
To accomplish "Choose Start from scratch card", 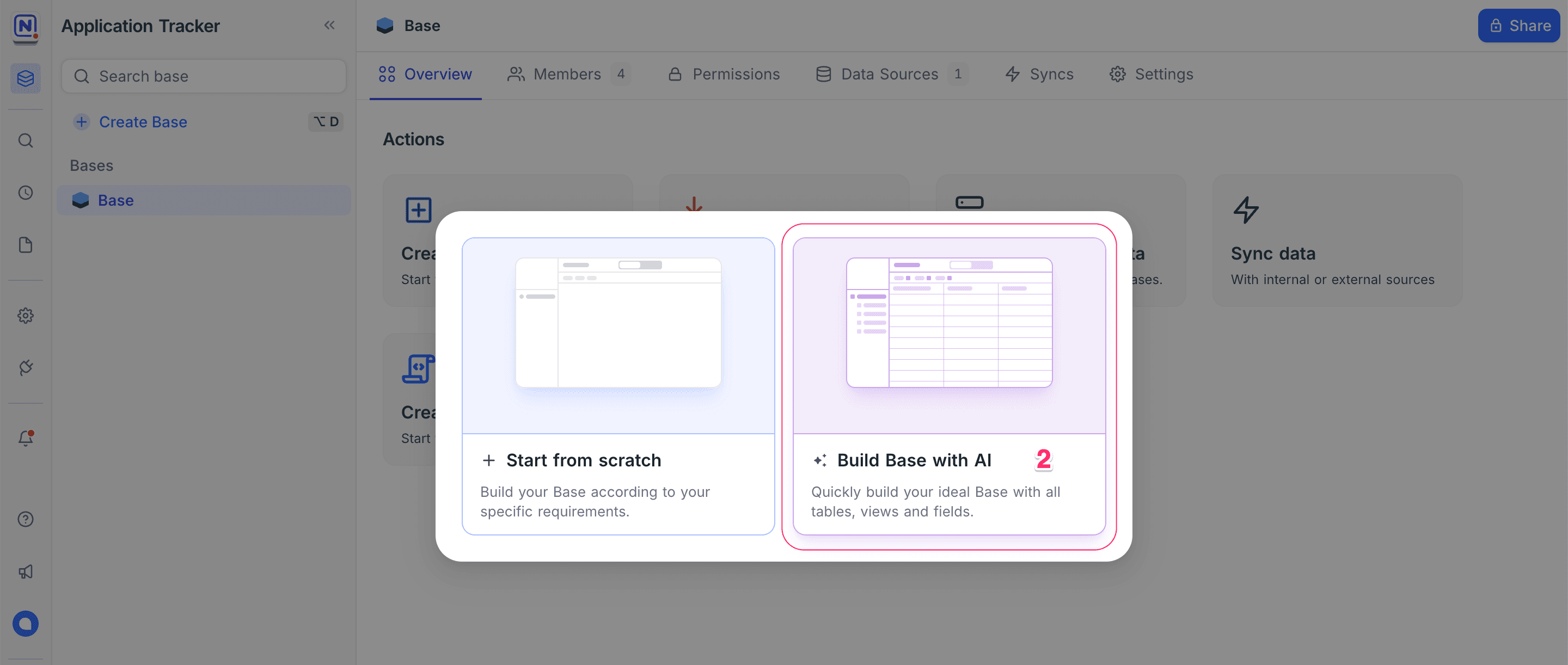I will (x=618, y=386).
